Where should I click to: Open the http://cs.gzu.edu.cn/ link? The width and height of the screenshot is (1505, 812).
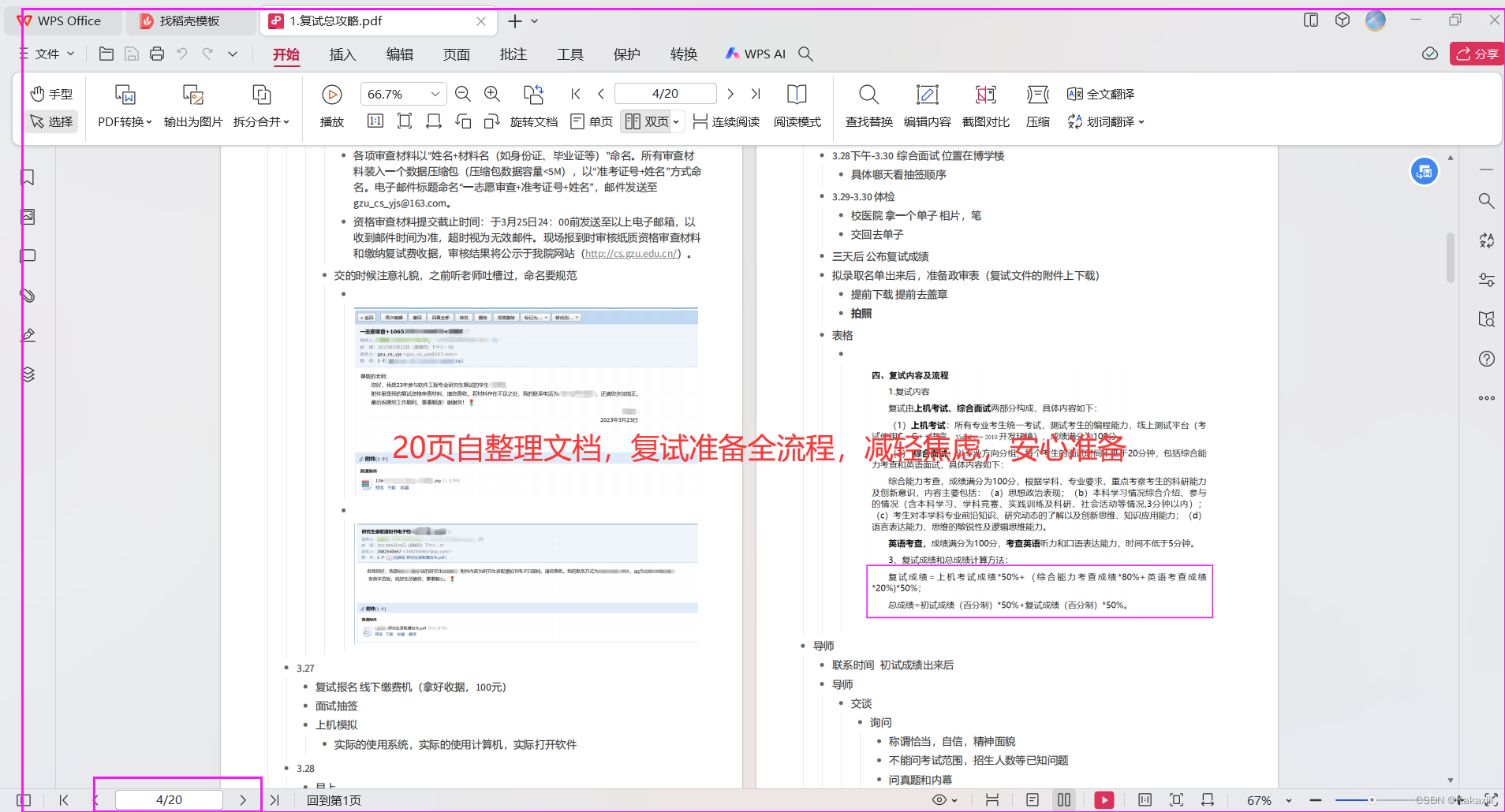click(x=632, y=254)
